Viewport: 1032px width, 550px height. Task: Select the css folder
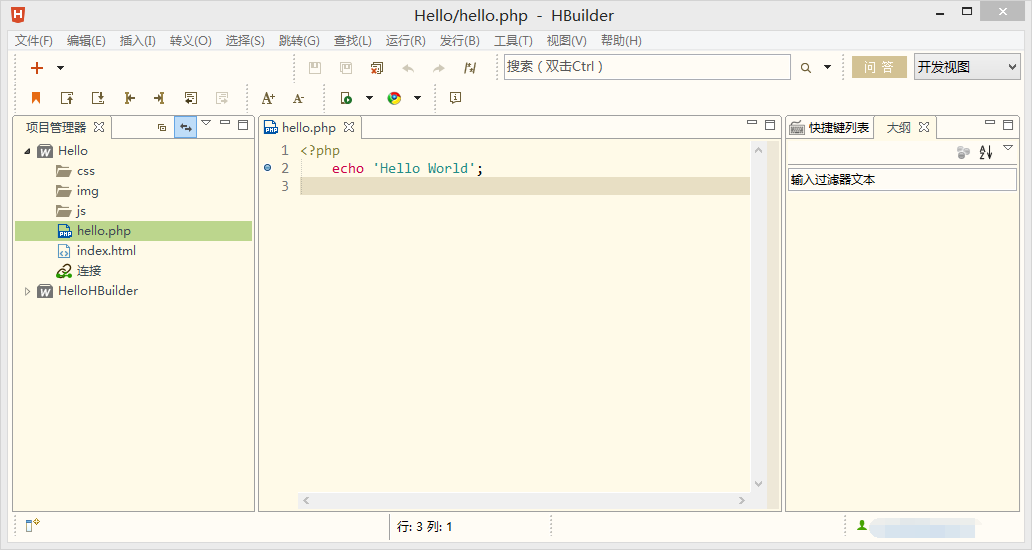(x=86, y=171)
